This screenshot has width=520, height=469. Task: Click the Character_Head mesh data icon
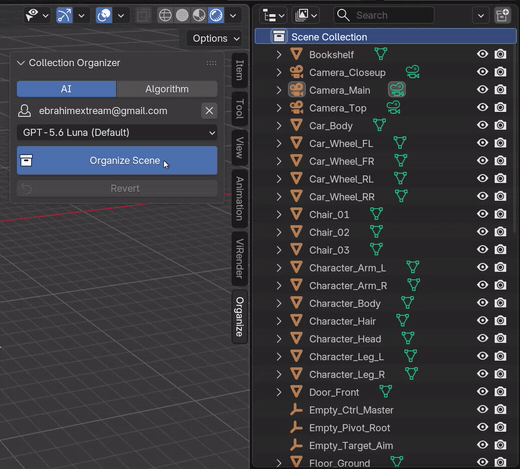pyautogui.click(x=408, y=338)
